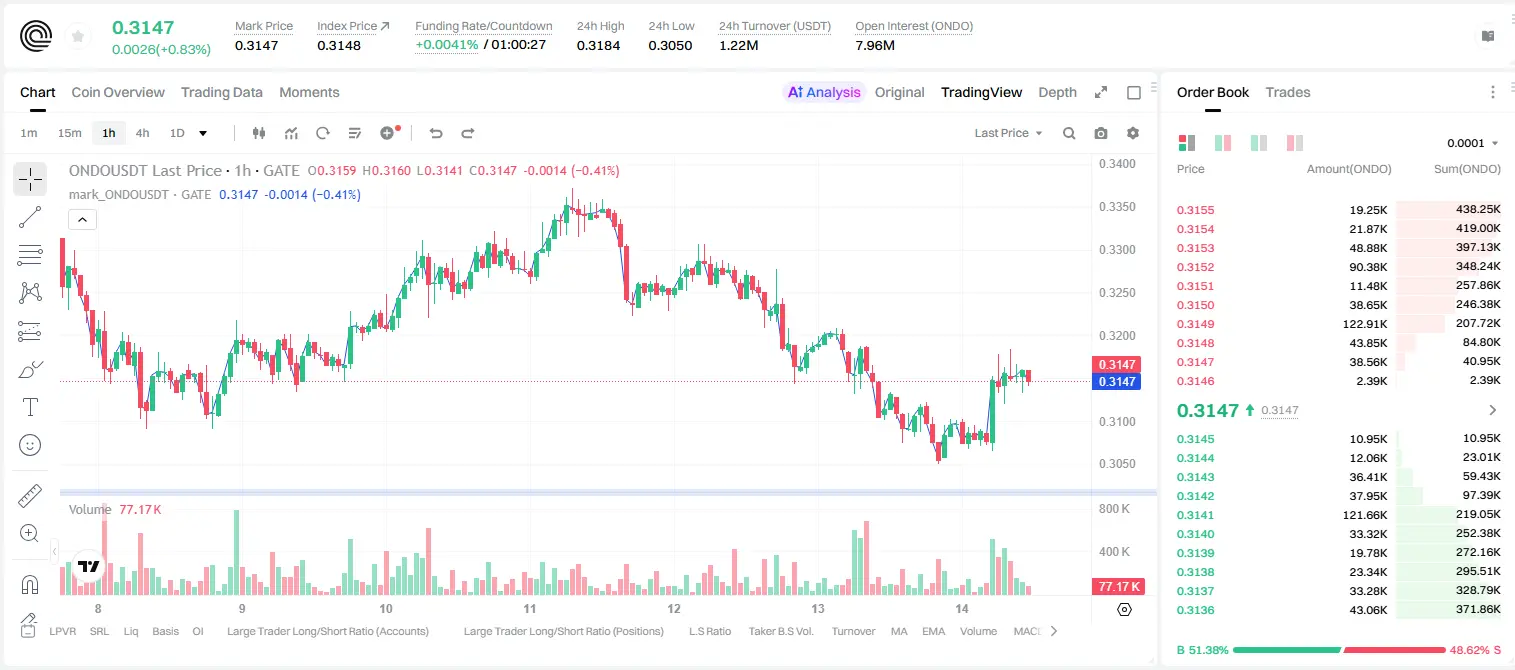Viewport: 1515px width, 670px height.
Task: Toggle the magnet snap mode
Action: coord(30,583)
